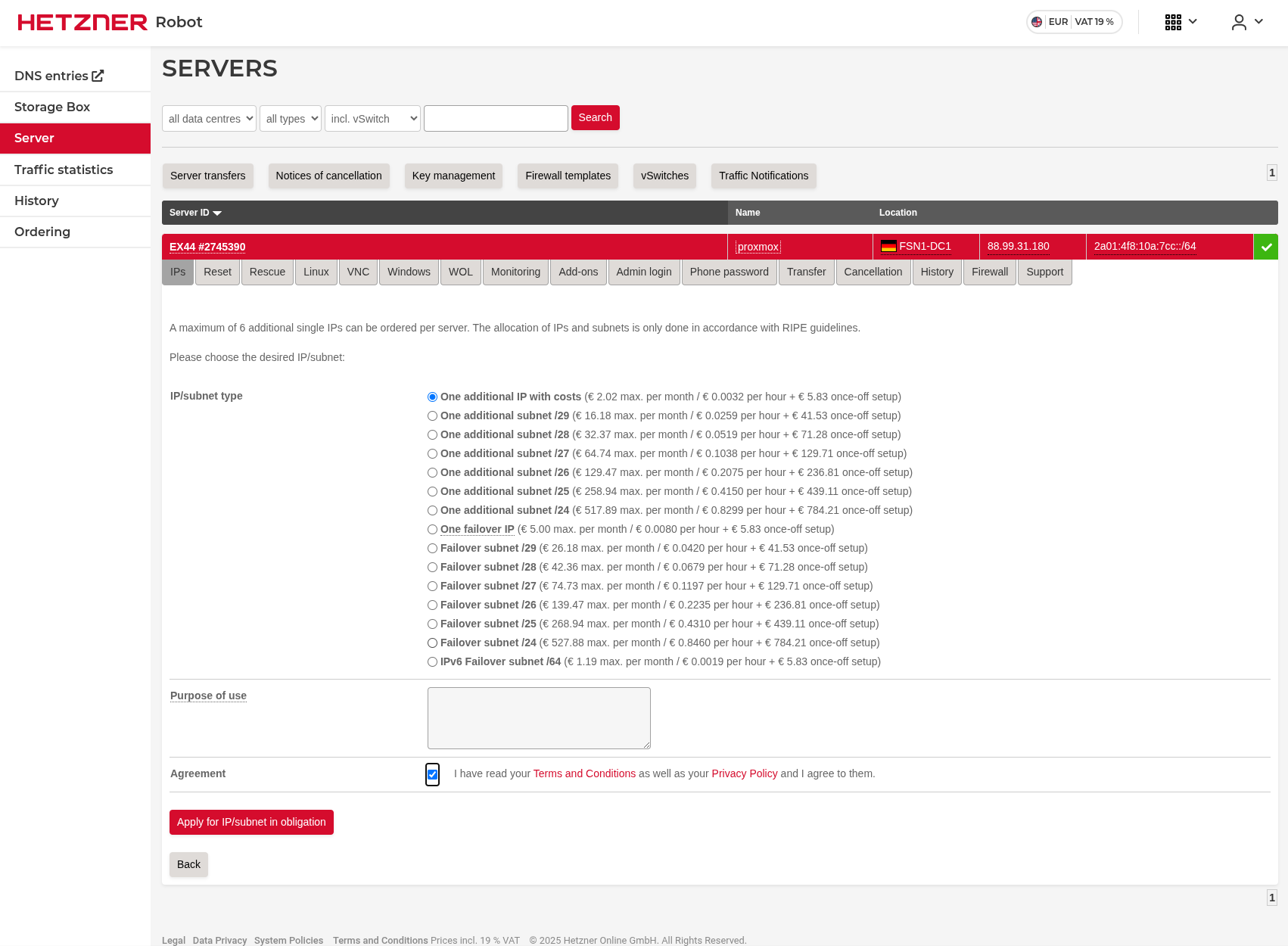The height and width of the screenshot is (946, 1288).
Task: Go to Traffic statistics in sidebar
Action: click(x=64, y=170)
